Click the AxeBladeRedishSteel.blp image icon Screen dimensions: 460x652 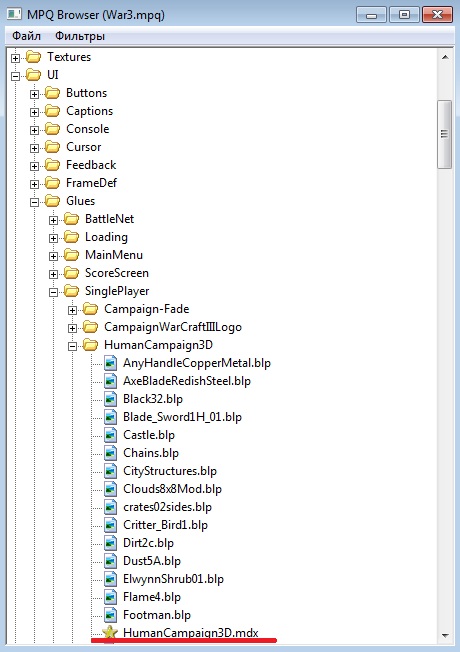(110, 381)
